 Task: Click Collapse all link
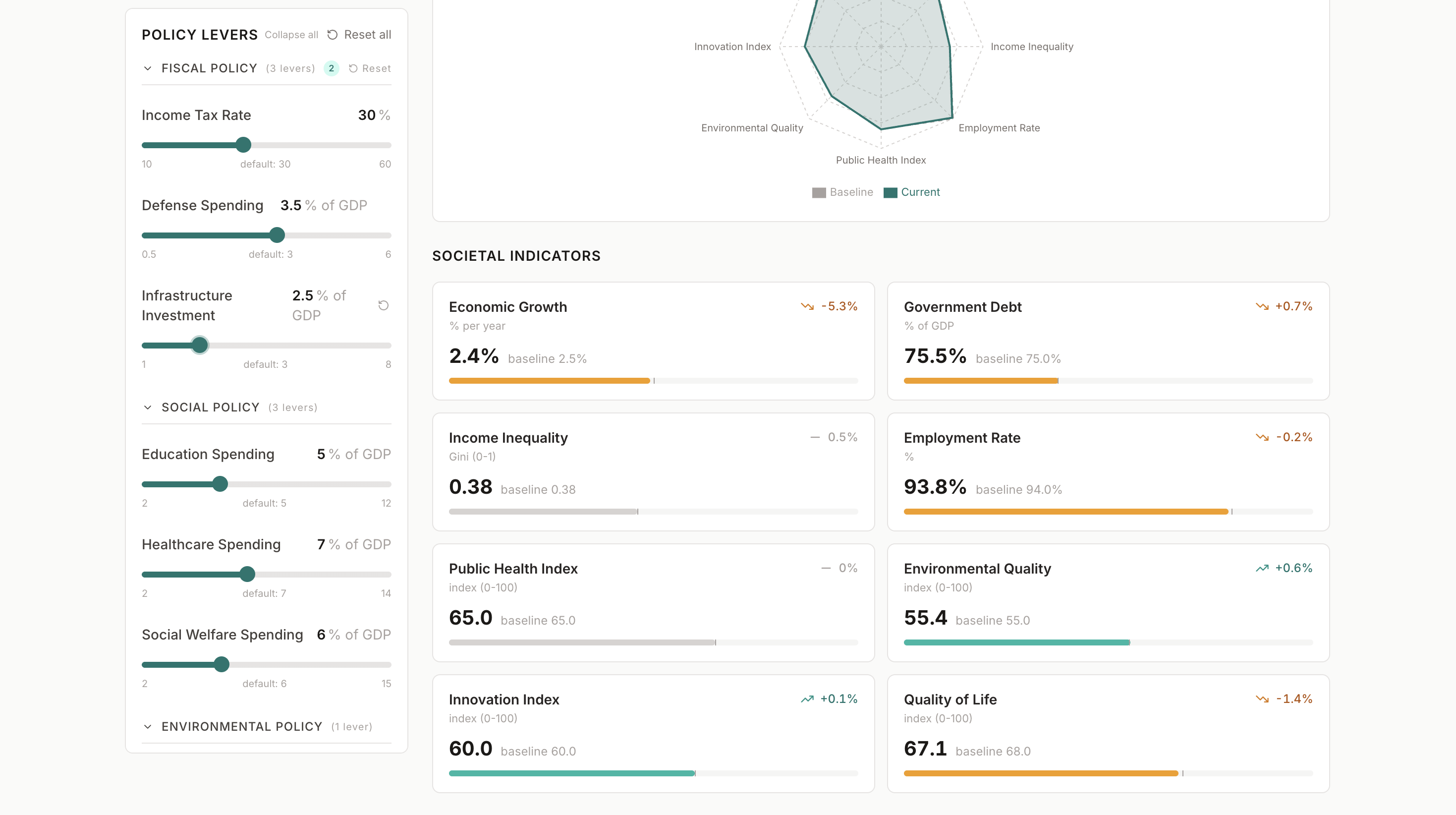click(x=291, y=35)
